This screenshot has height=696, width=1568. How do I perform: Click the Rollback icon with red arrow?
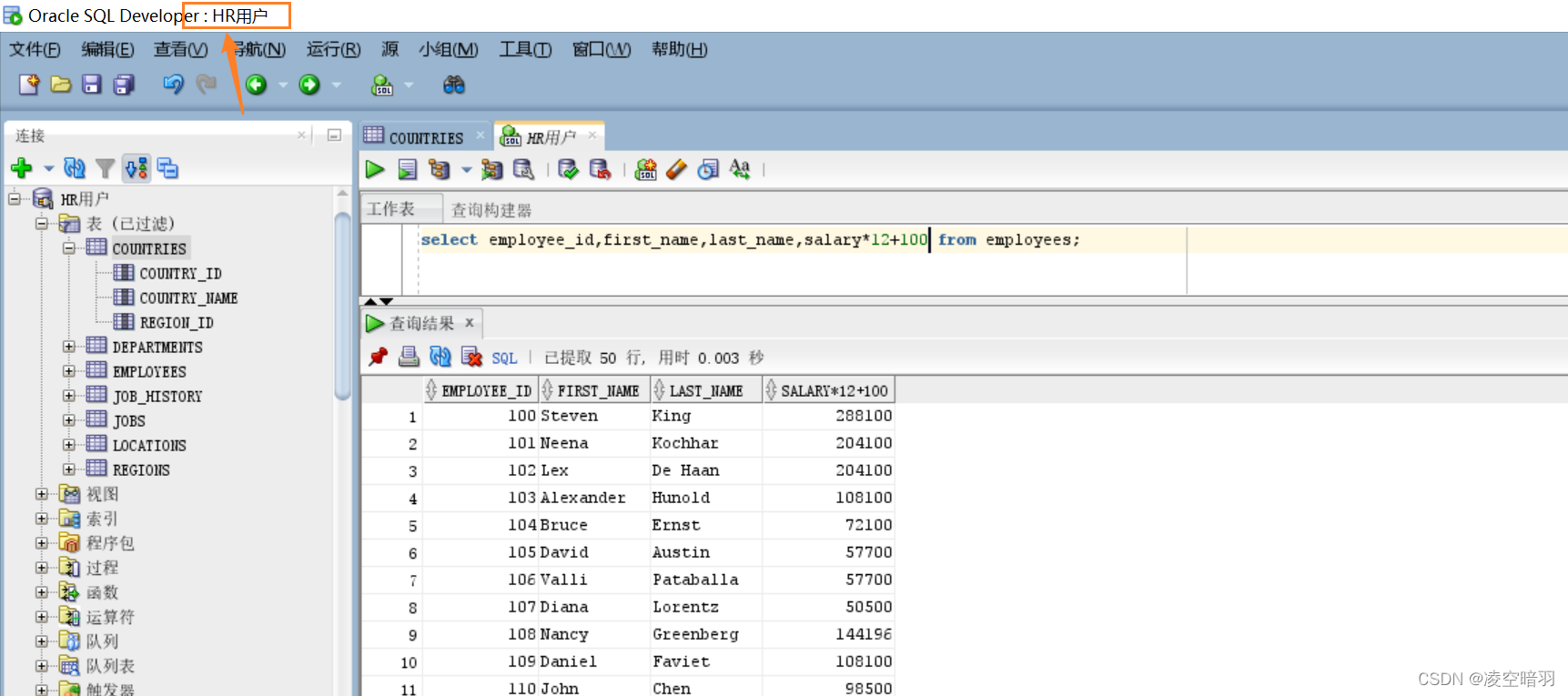[x=600, y=169]
